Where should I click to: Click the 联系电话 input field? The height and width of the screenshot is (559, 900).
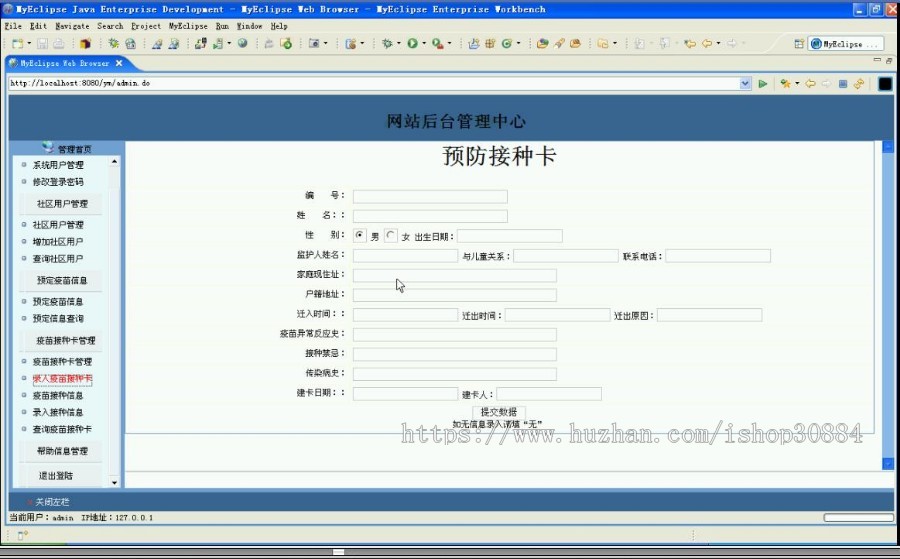pos(718,256)
